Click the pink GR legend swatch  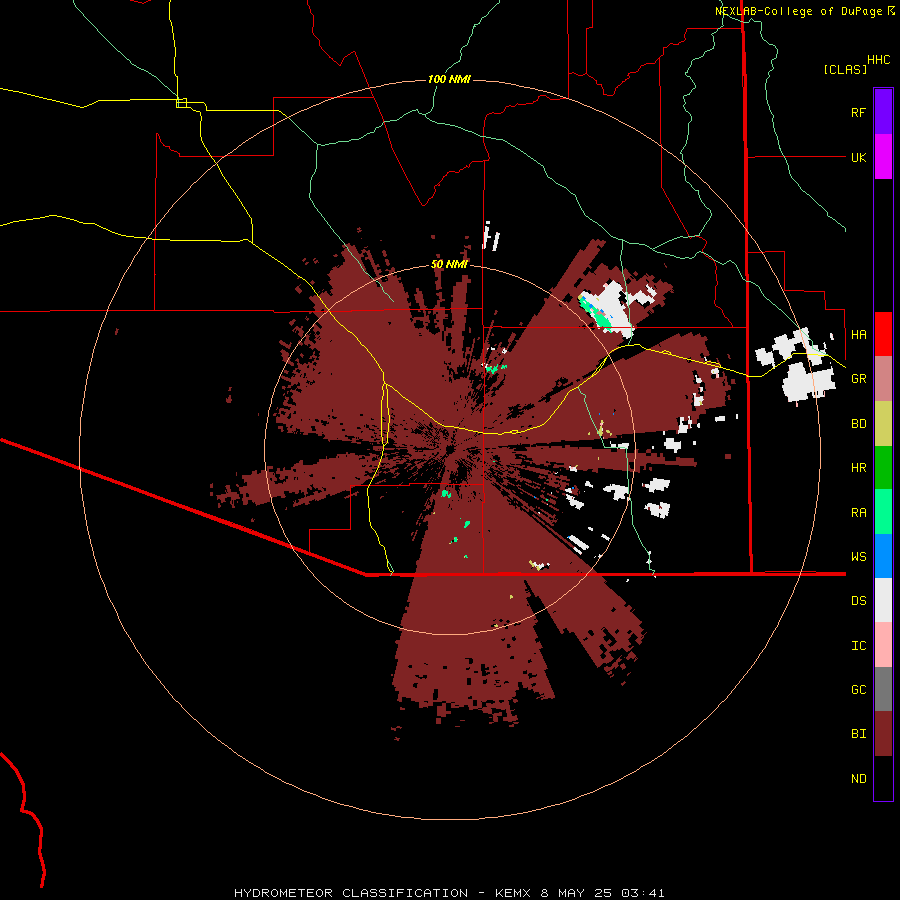883,379
